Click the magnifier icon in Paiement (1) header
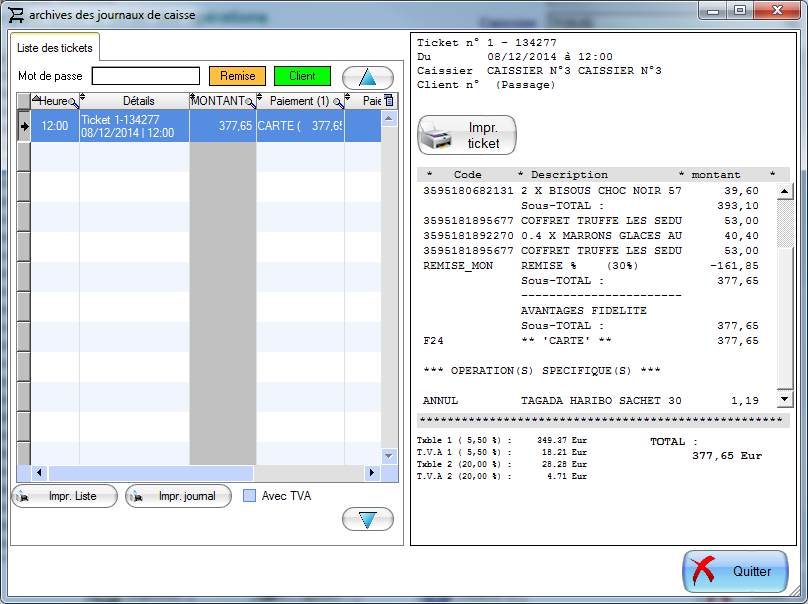 click(338, 102)
